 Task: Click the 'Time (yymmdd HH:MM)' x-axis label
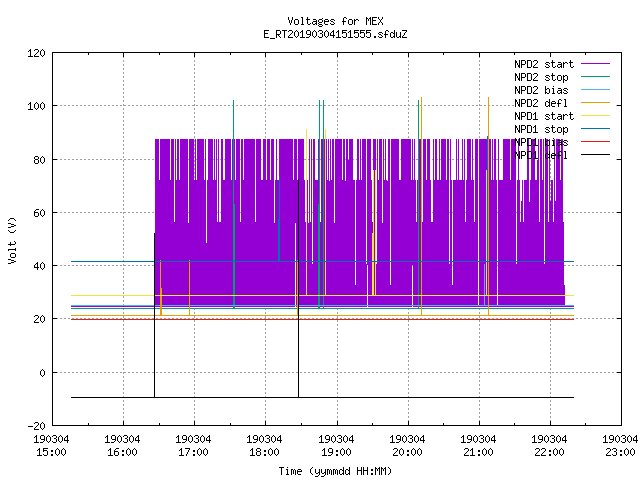(x=335, y=471)
